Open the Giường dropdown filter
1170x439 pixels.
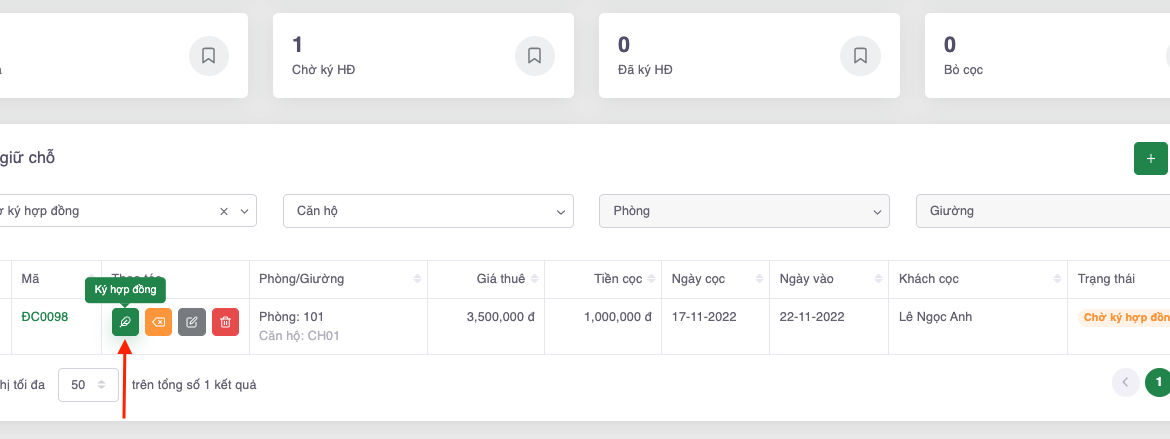click(1040, 211)
